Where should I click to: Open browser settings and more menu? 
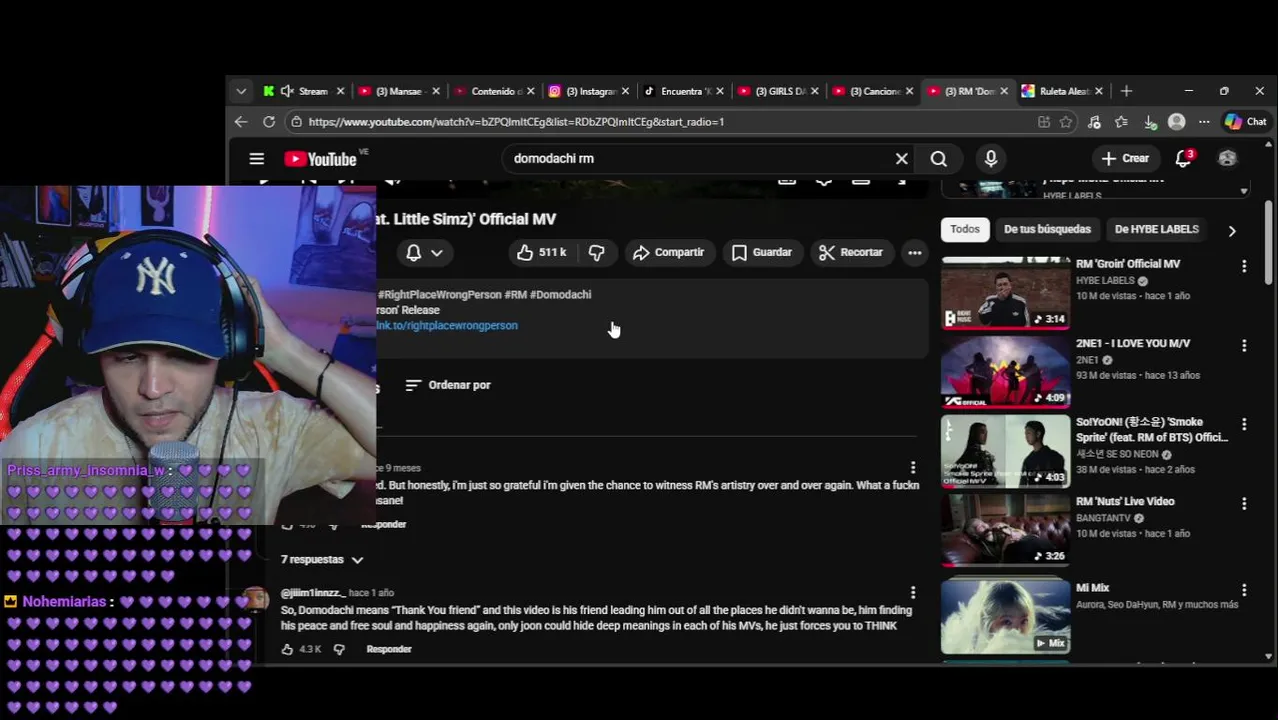tap(1204, 122)
